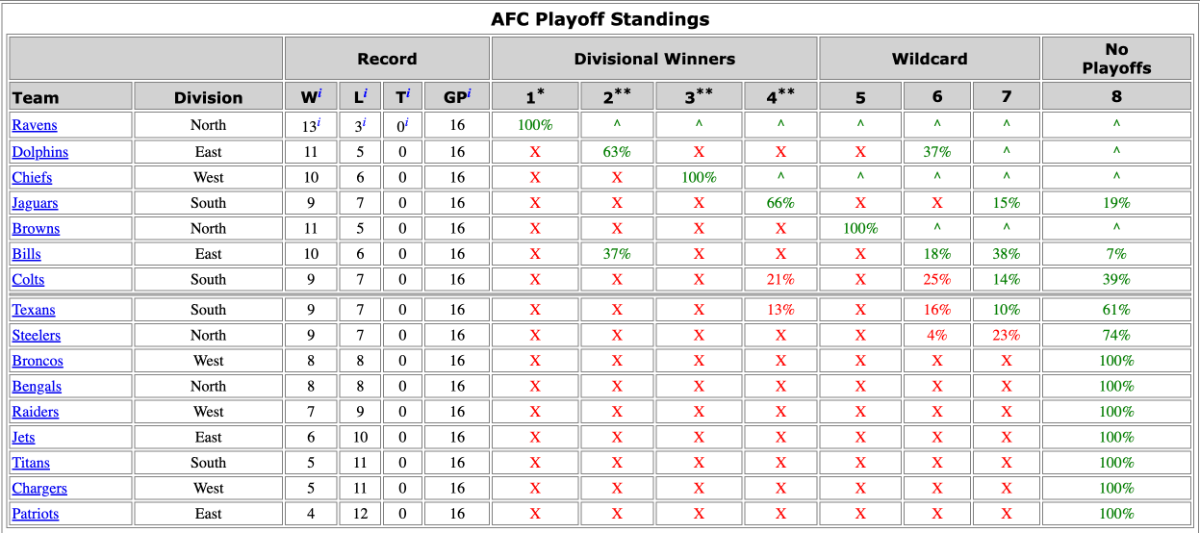Click the Bills team link
Image resolution: width=1200 pixels, height=533 pixels.
click(x=26, y=254)
